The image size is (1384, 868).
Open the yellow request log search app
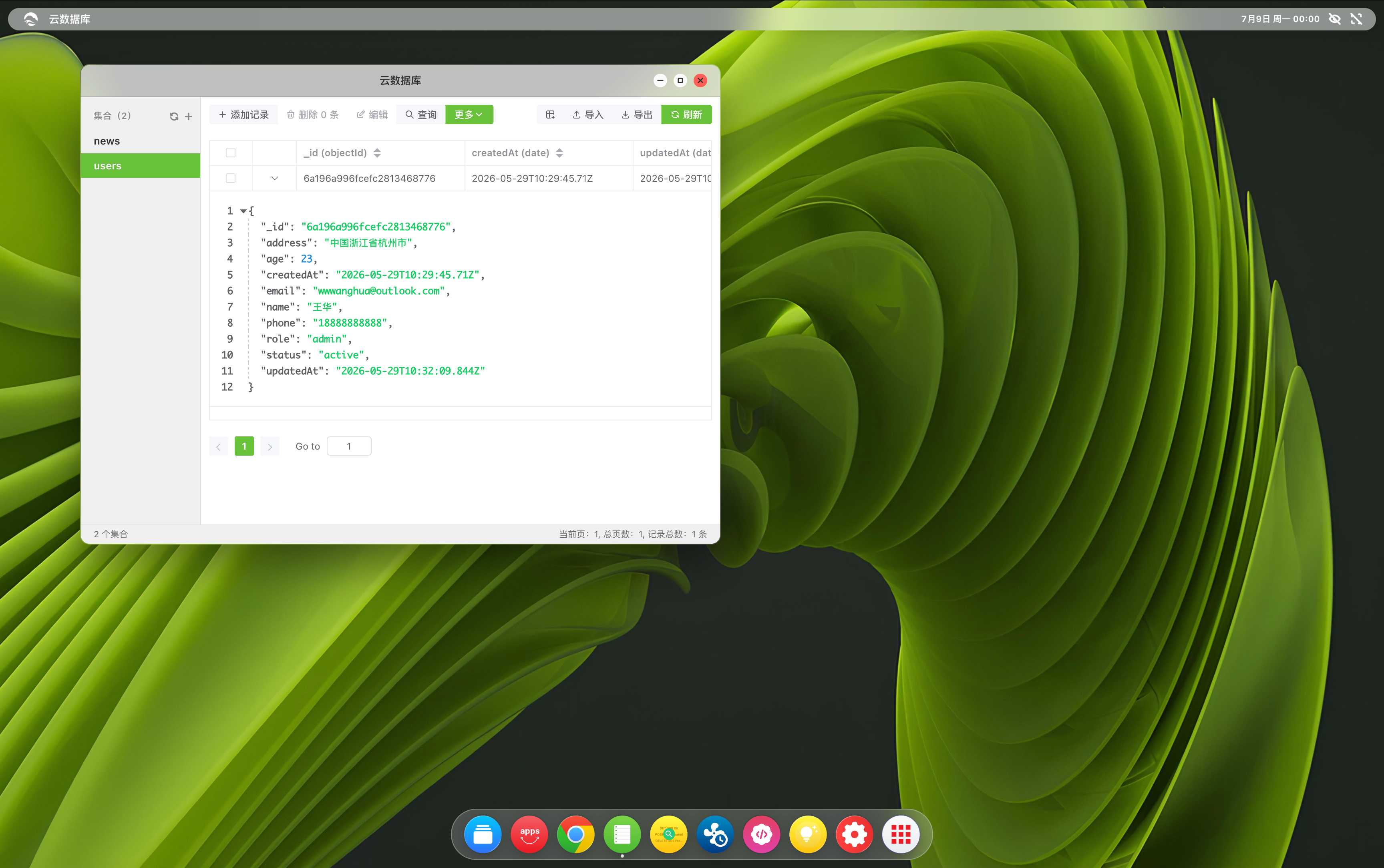pos(669,834)
